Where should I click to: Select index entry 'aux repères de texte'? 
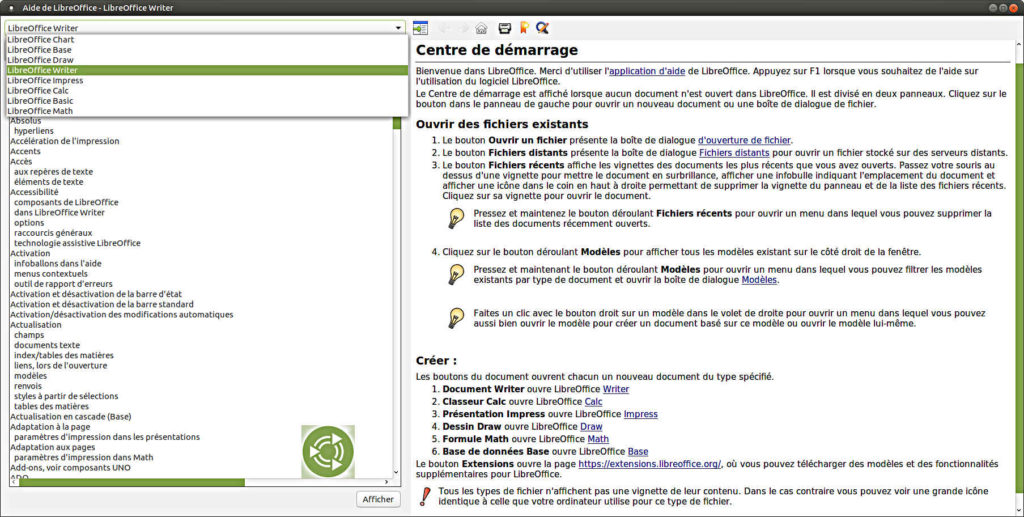click(x=54, y=172)
